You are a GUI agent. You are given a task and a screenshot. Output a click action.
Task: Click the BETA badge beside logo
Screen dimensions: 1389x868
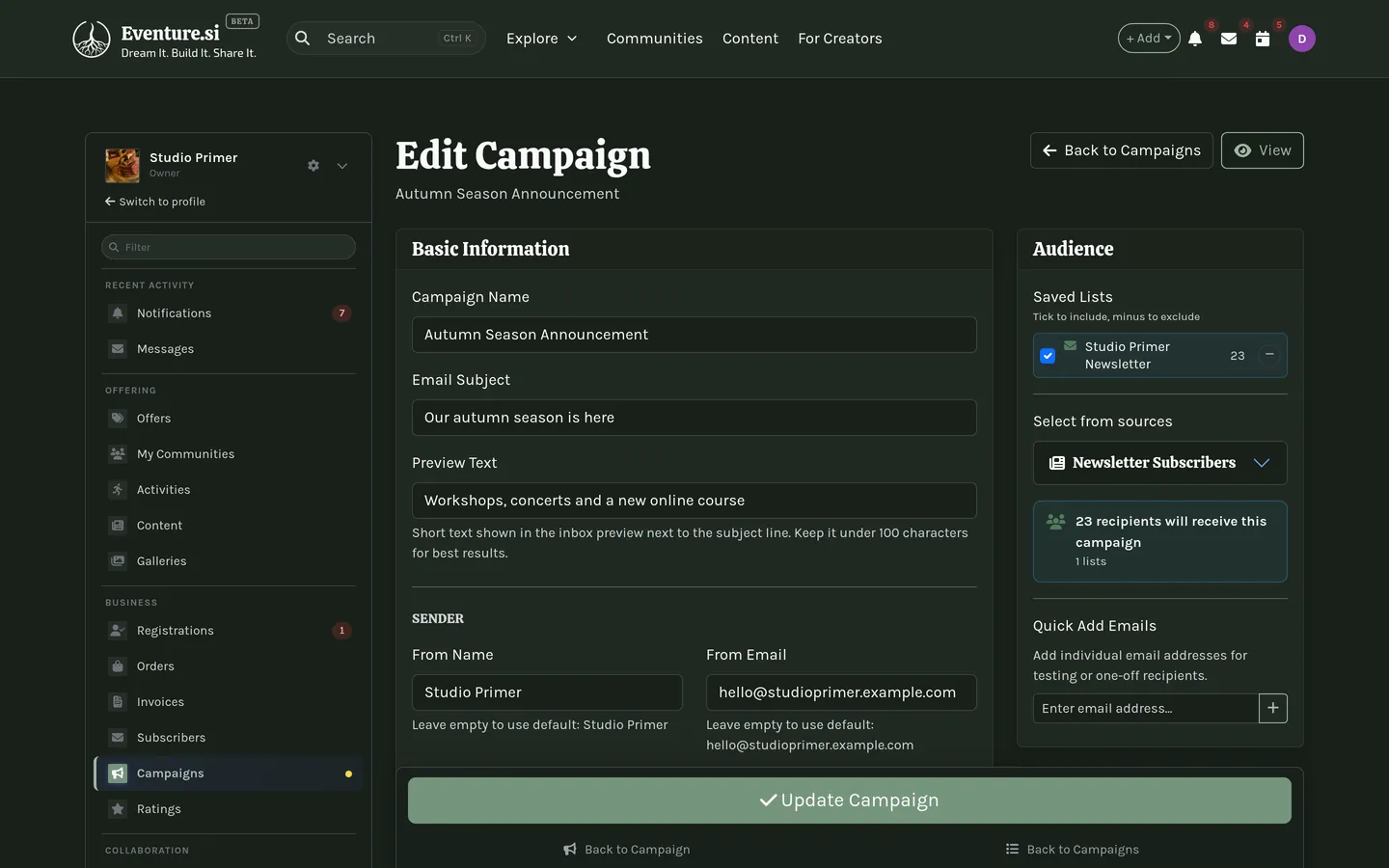point(242,21)
